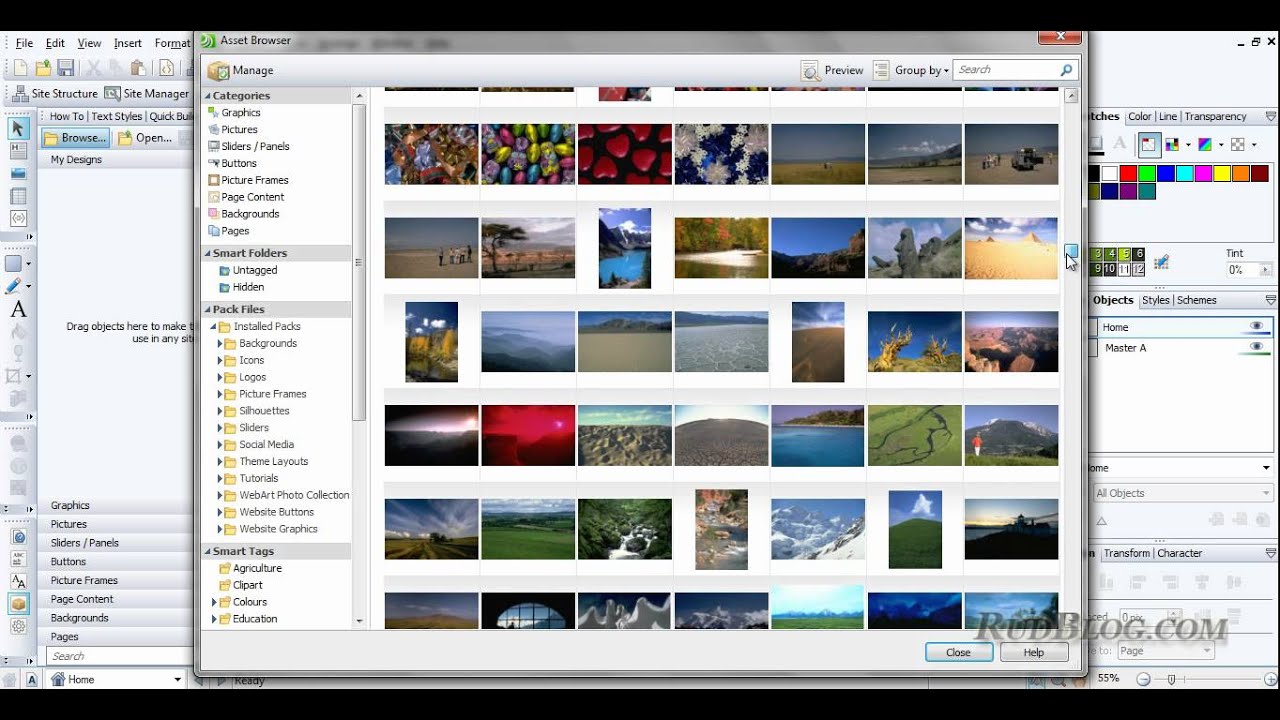Expand the WebArt Photo Collection folder

click(220, 495)
